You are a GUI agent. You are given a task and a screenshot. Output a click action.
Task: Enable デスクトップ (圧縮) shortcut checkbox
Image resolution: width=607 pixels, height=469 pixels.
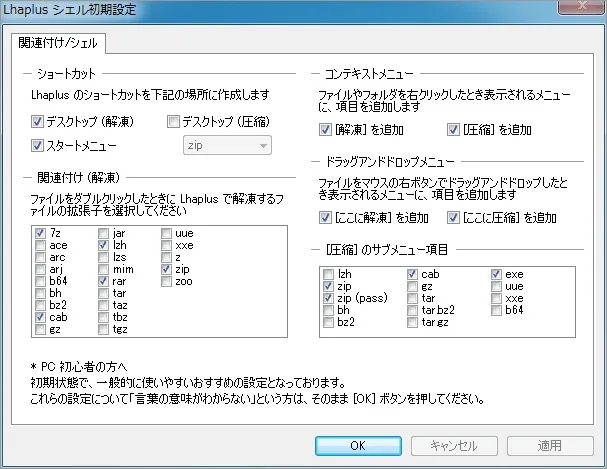173,122
